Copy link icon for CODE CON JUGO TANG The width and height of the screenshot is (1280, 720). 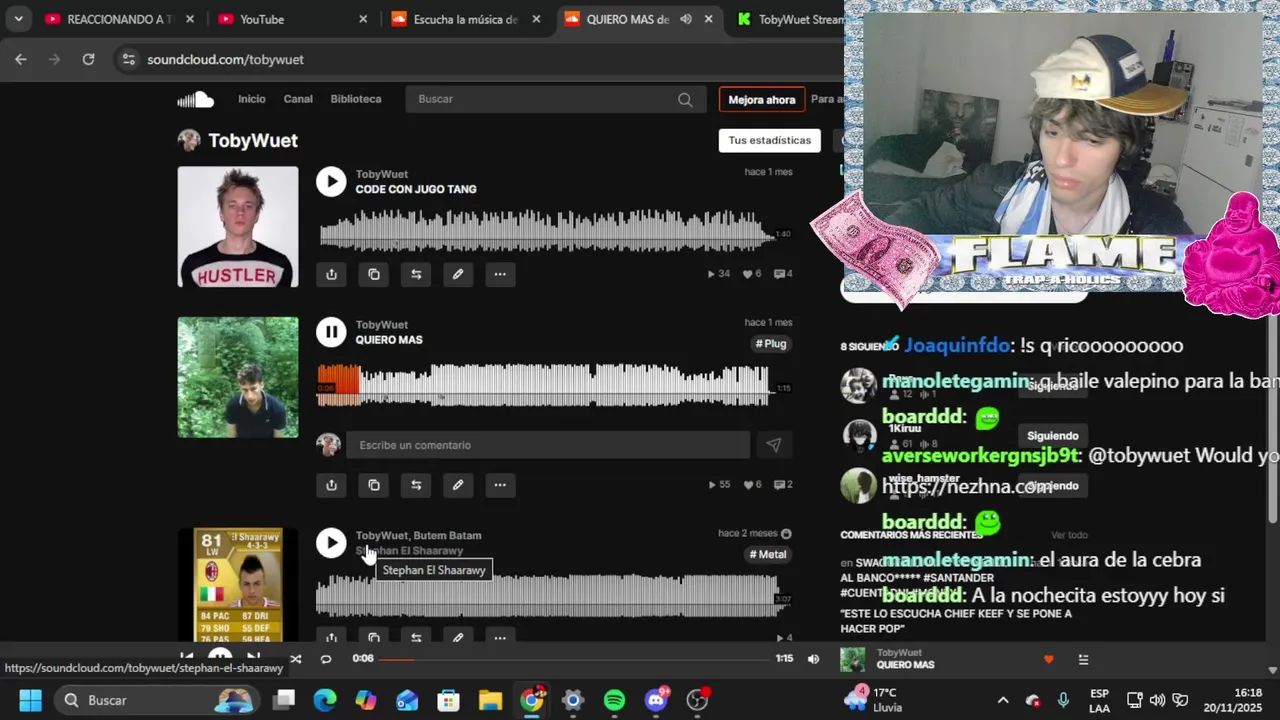coord(374,274)
